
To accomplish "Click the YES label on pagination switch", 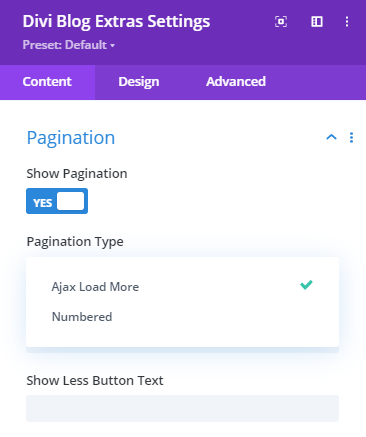I will click(43, 203).
